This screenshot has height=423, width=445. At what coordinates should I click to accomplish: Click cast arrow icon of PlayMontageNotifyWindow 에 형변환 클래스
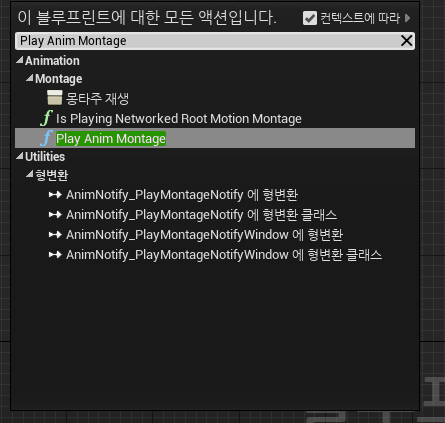[55, 254]
